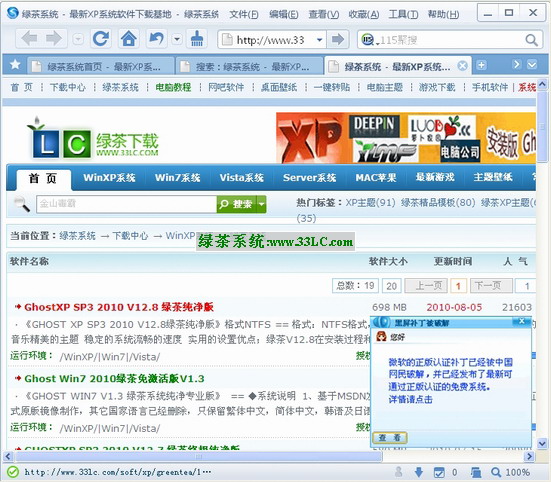Screen dimensions: 551x482
Task: Go back with the back arrow
Action: (x=29, y=39)
